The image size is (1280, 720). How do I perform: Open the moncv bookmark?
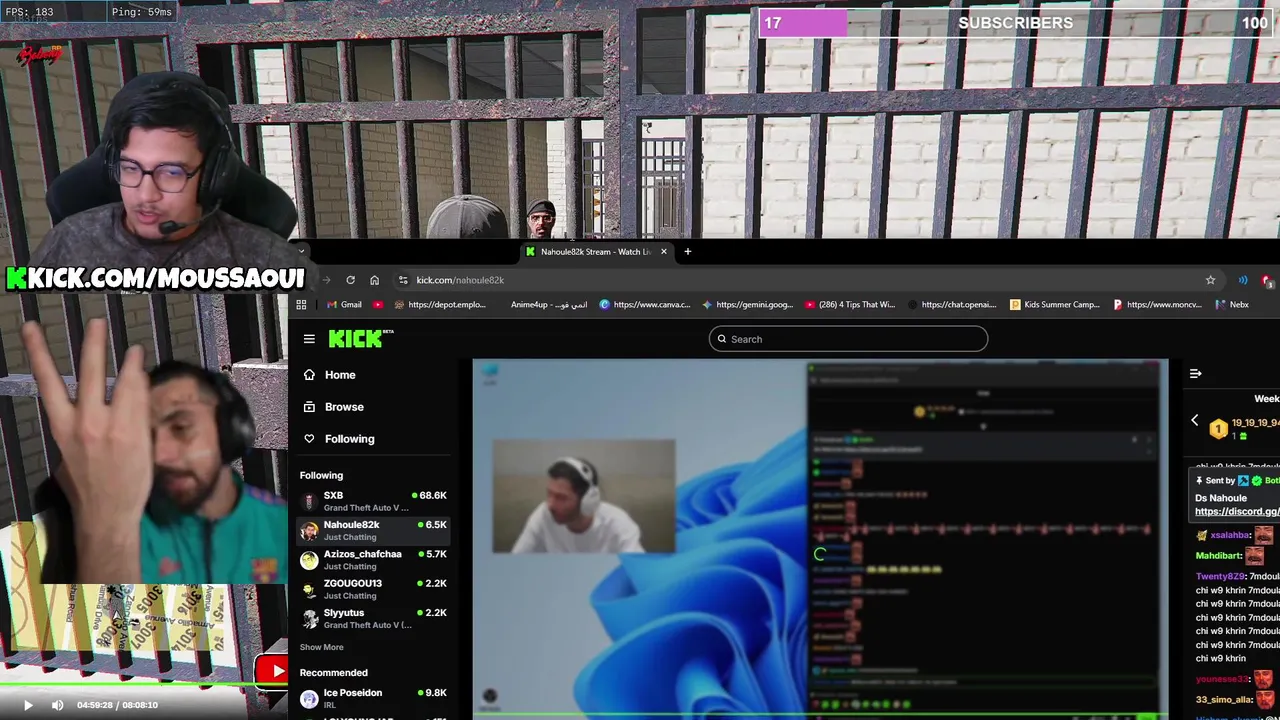click(x=1158, y=305)
